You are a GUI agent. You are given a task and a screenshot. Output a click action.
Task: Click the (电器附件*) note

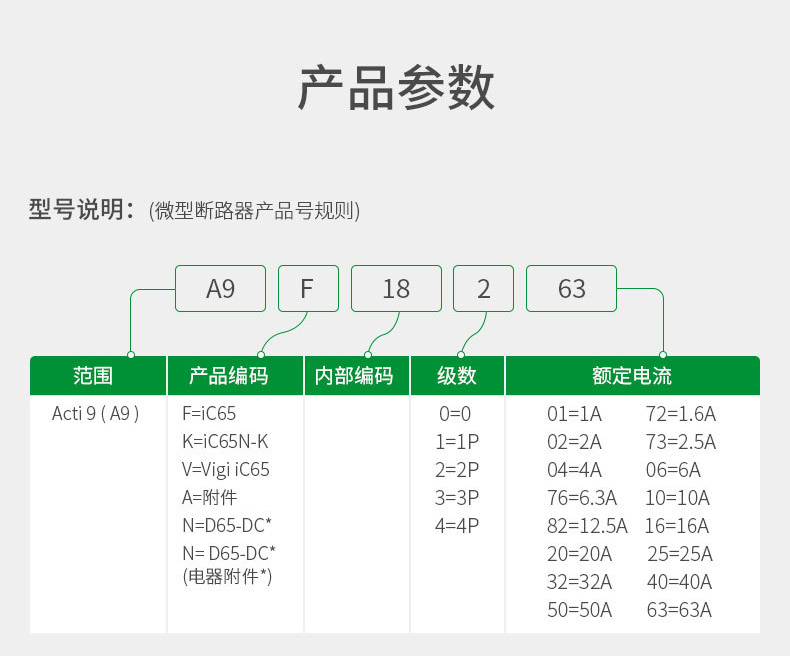pos(227,576)
